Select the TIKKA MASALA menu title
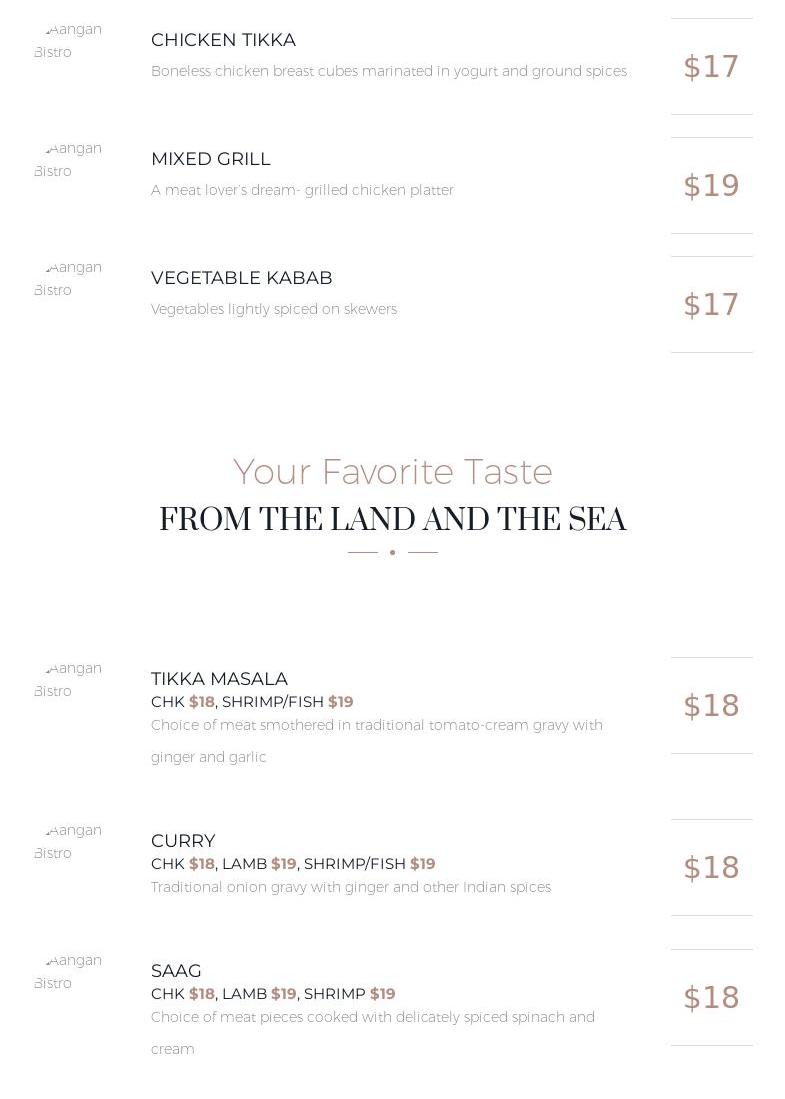 (x=219, y=679)
